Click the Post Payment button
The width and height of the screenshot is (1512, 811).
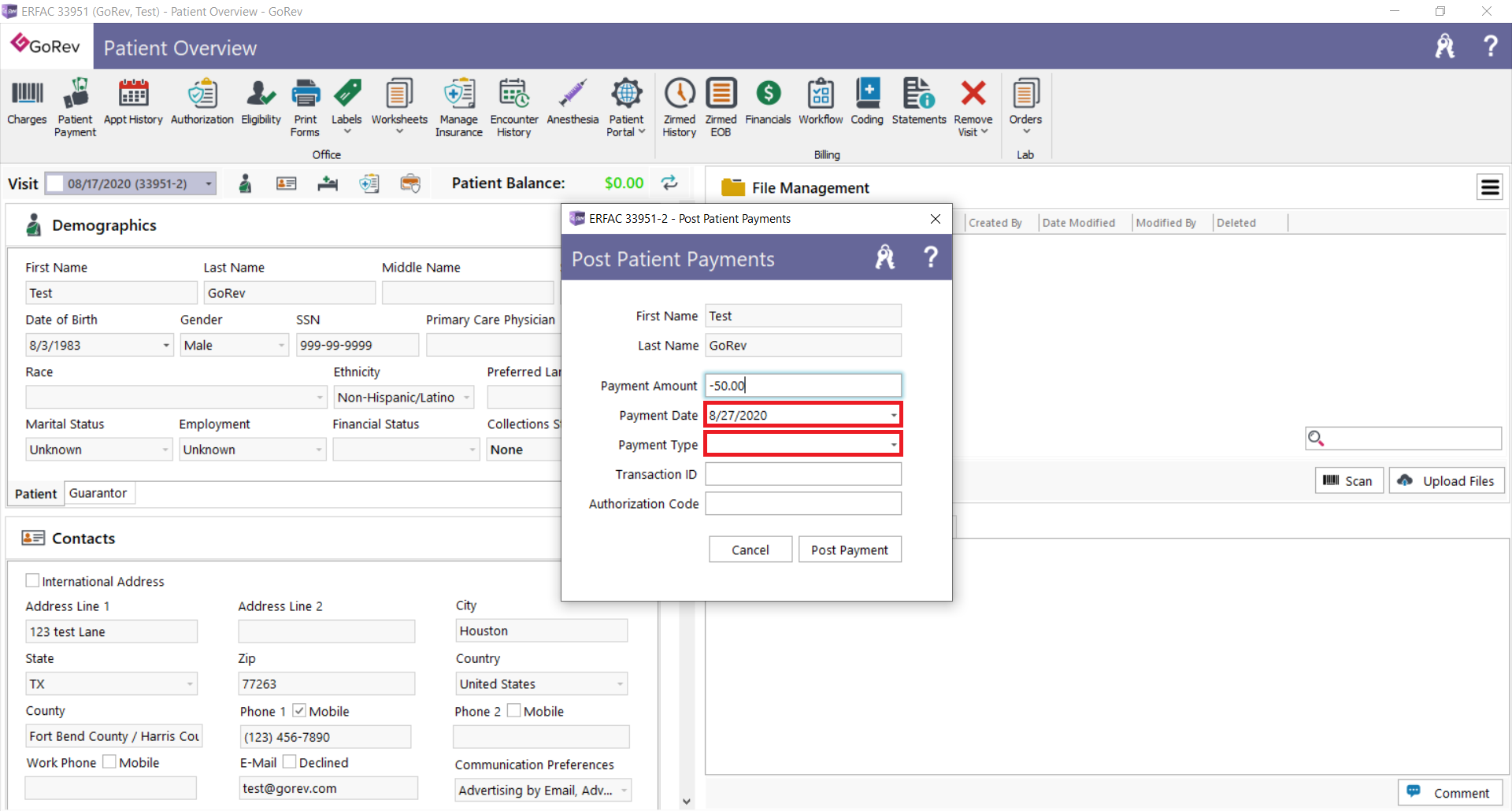(x=850, y=550)
